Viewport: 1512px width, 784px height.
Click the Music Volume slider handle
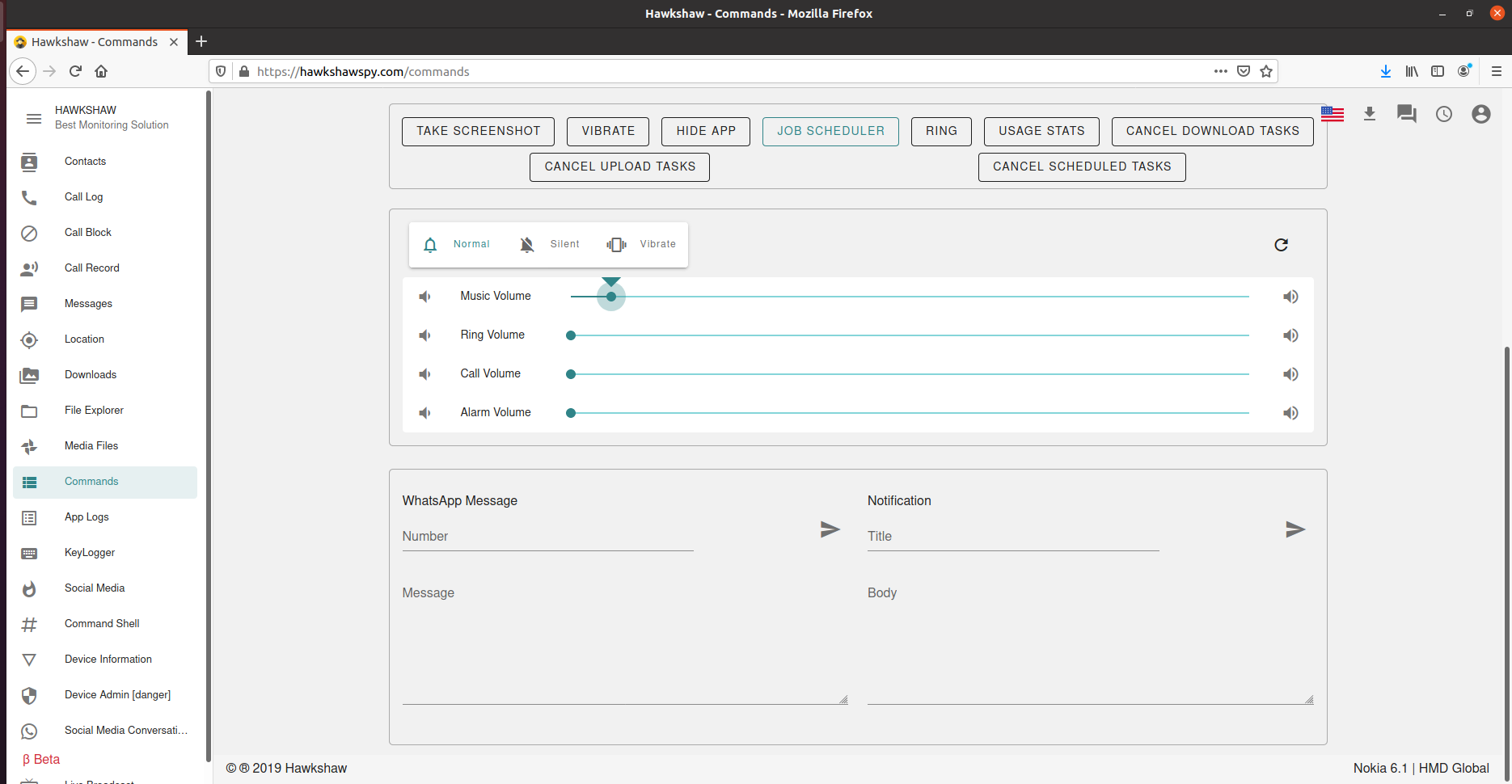[x=611, y=297]
